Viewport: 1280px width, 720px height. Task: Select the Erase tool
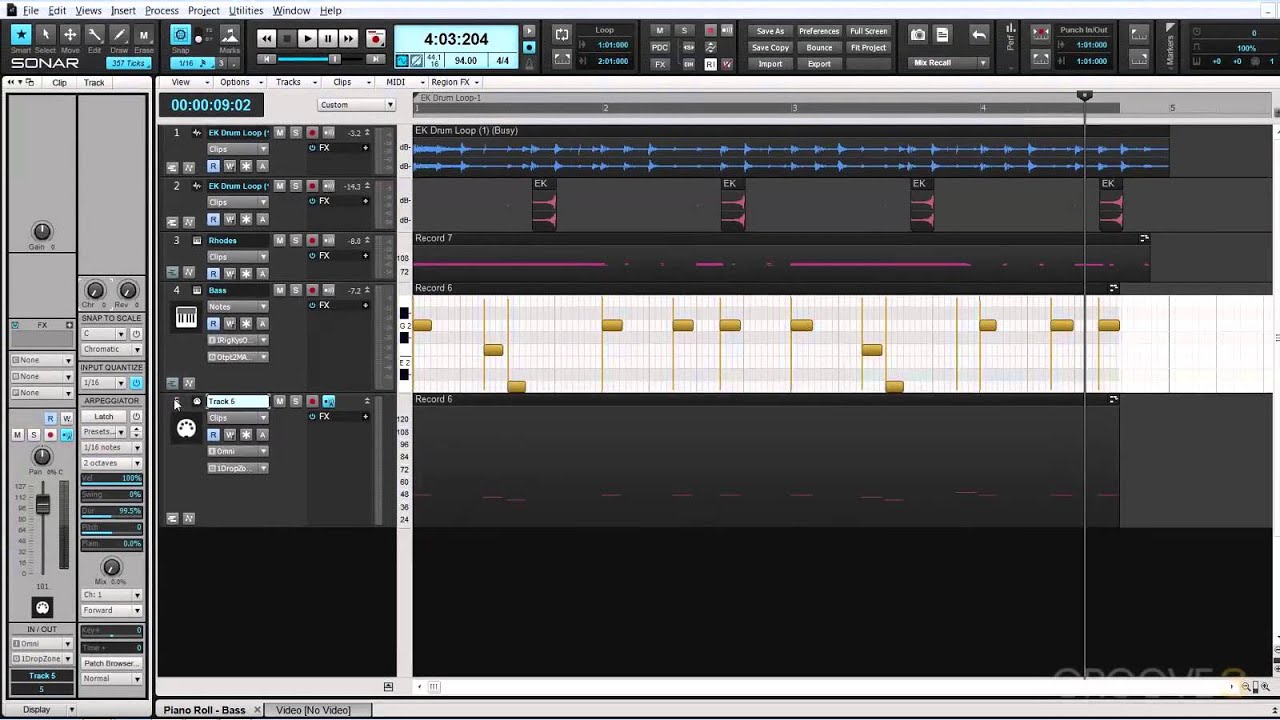[143, 36]
